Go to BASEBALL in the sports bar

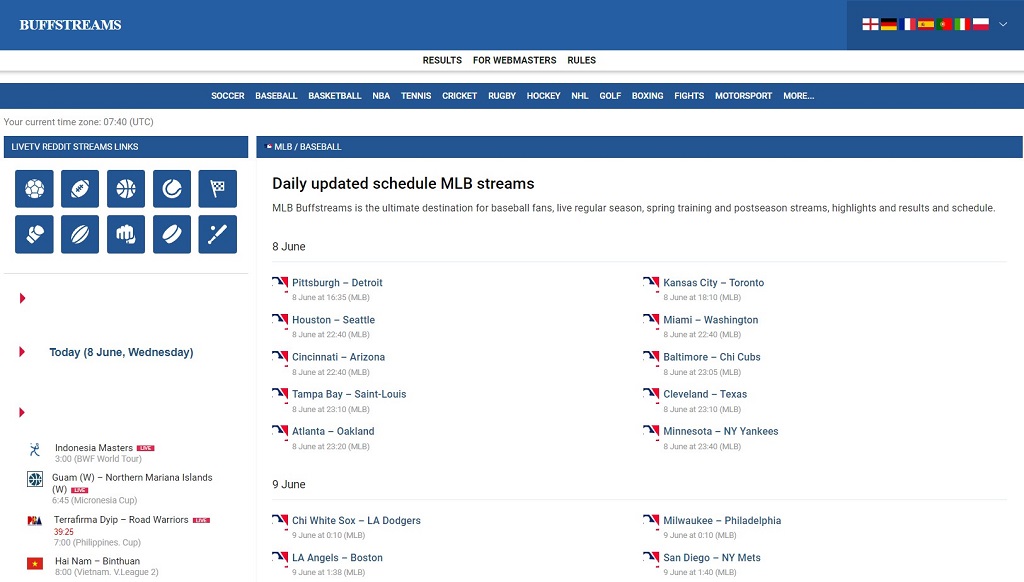pyautogui.click(x=276, y=96)
